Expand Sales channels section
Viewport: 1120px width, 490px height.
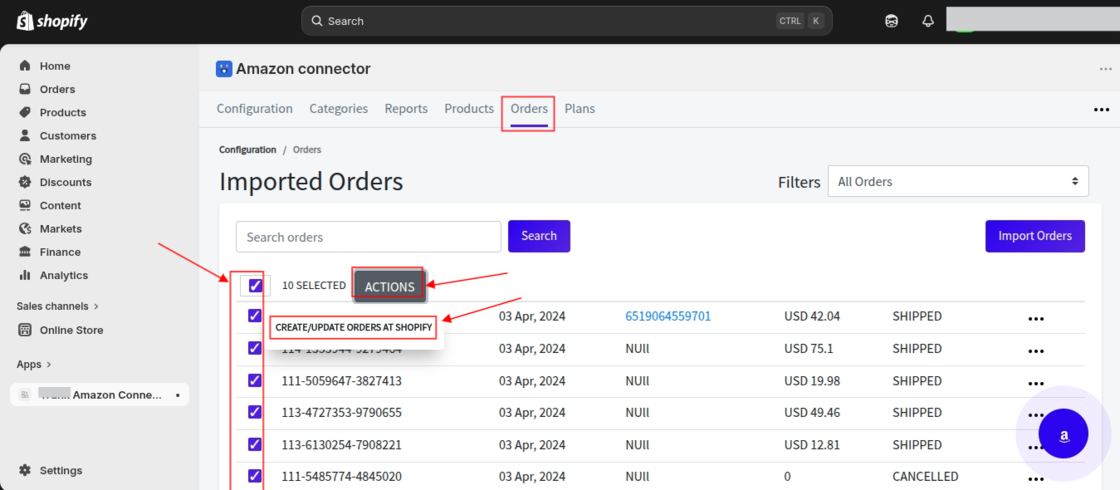tap(58, 306)
